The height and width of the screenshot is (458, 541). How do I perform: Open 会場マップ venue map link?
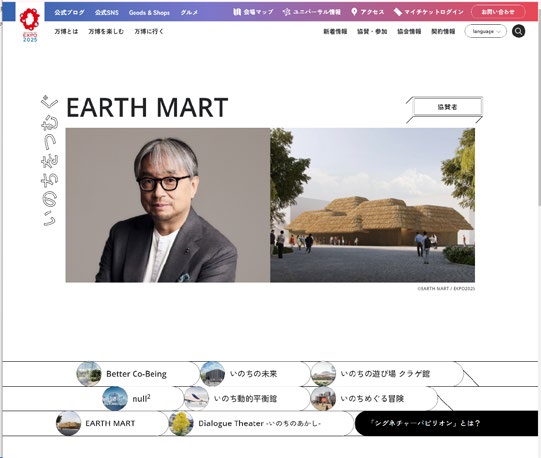click(x=253, y=12)
